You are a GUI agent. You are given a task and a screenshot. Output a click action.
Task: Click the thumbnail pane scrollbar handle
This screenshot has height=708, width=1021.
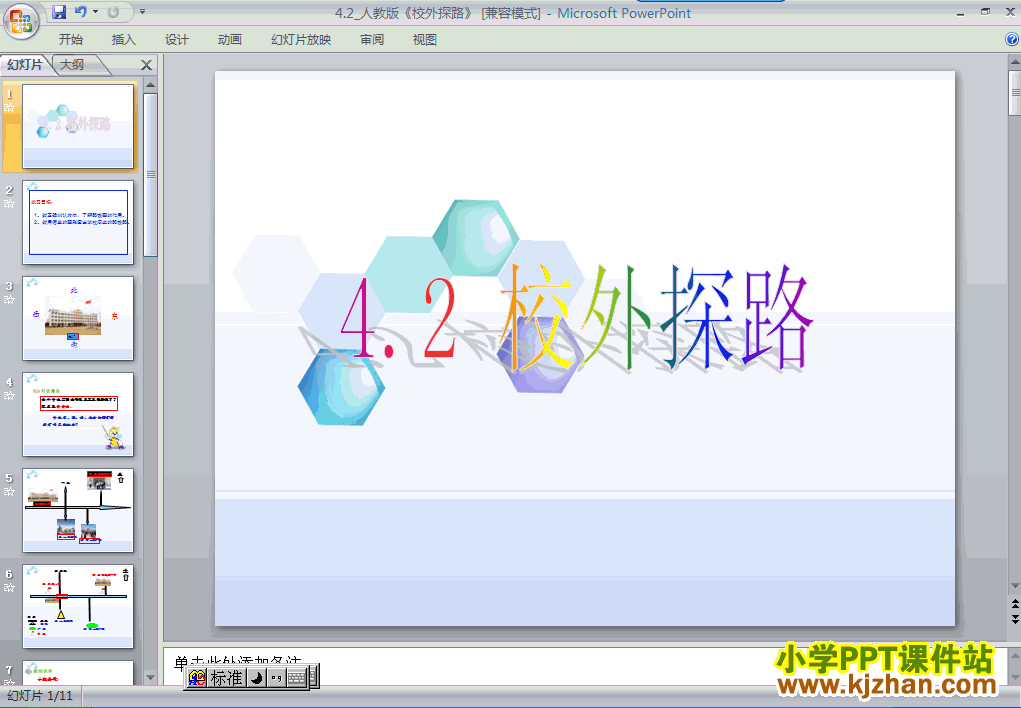tap(150, 175)
